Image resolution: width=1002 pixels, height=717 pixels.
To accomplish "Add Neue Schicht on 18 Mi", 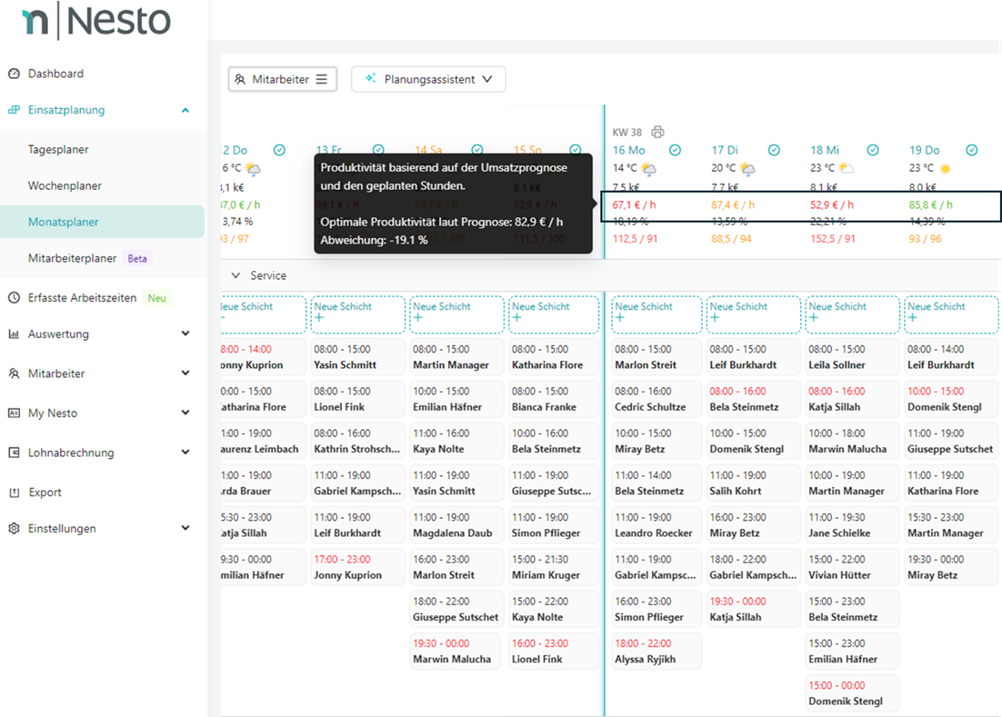I will [851, 313].
